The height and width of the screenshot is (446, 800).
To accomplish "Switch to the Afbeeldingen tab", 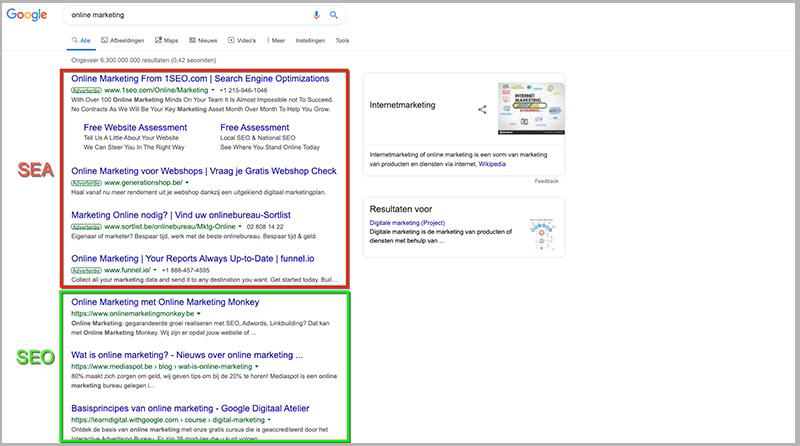I will (125, 41).
